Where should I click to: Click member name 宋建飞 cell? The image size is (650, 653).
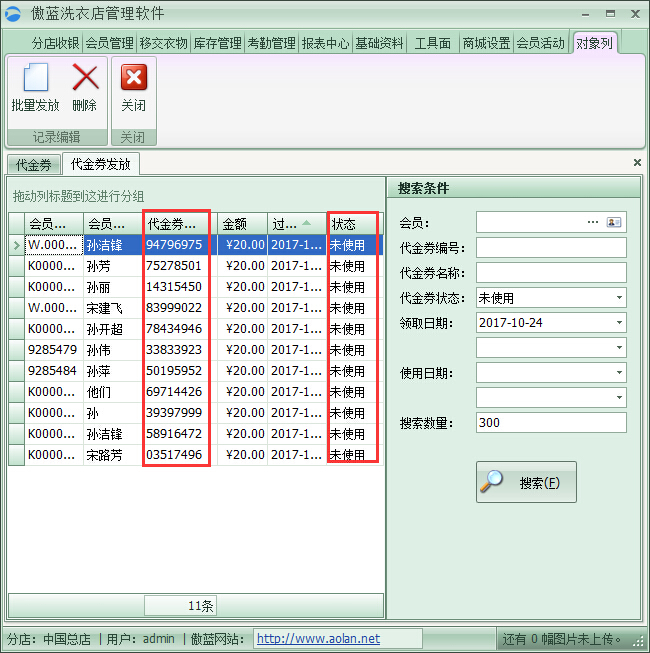113,308
